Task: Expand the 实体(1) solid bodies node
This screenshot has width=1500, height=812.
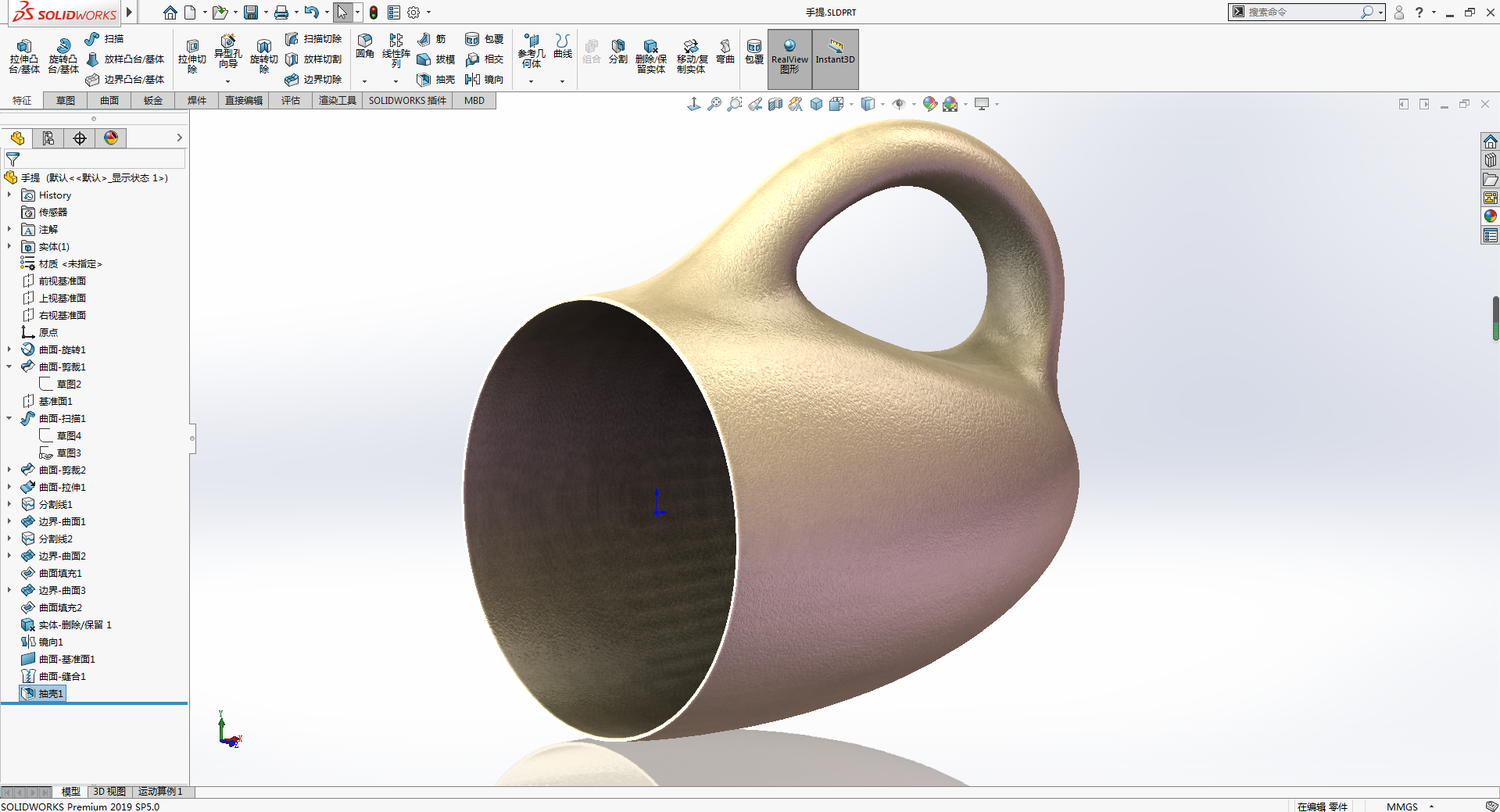Action: (9, 246)
